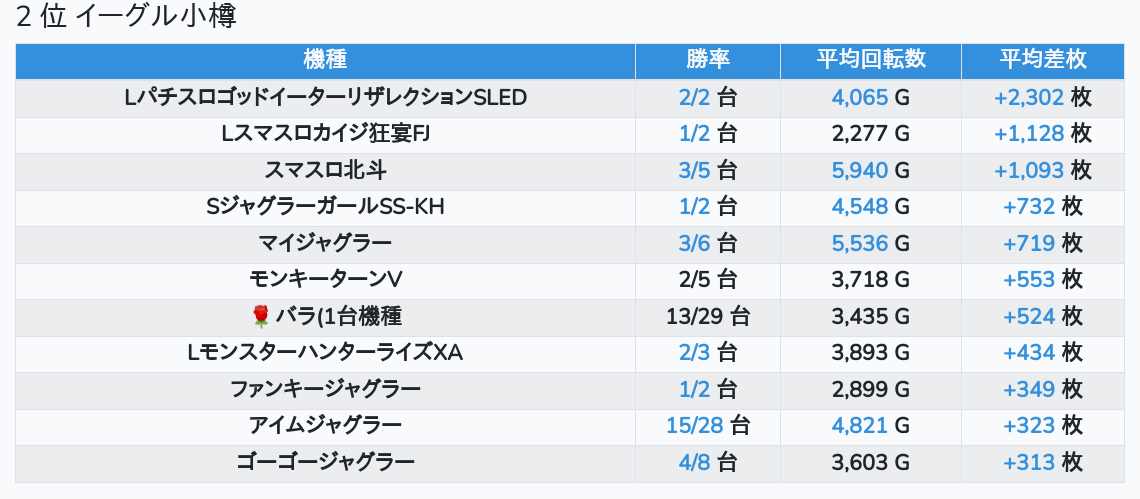Click the 3/6 link for マイジャグラー
This screenshot has height=499, width=1140.
(x=694, y=243)
